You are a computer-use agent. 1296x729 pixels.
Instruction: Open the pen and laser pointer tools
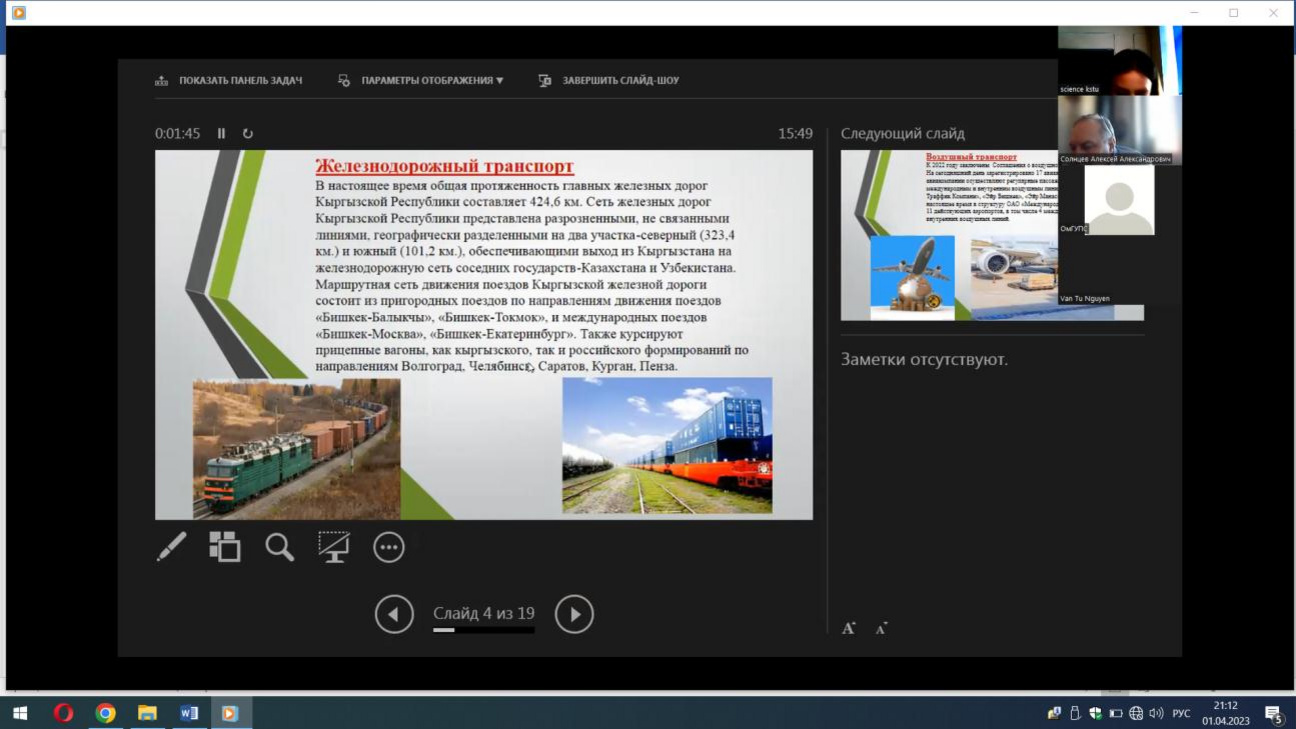click(172, 547)
